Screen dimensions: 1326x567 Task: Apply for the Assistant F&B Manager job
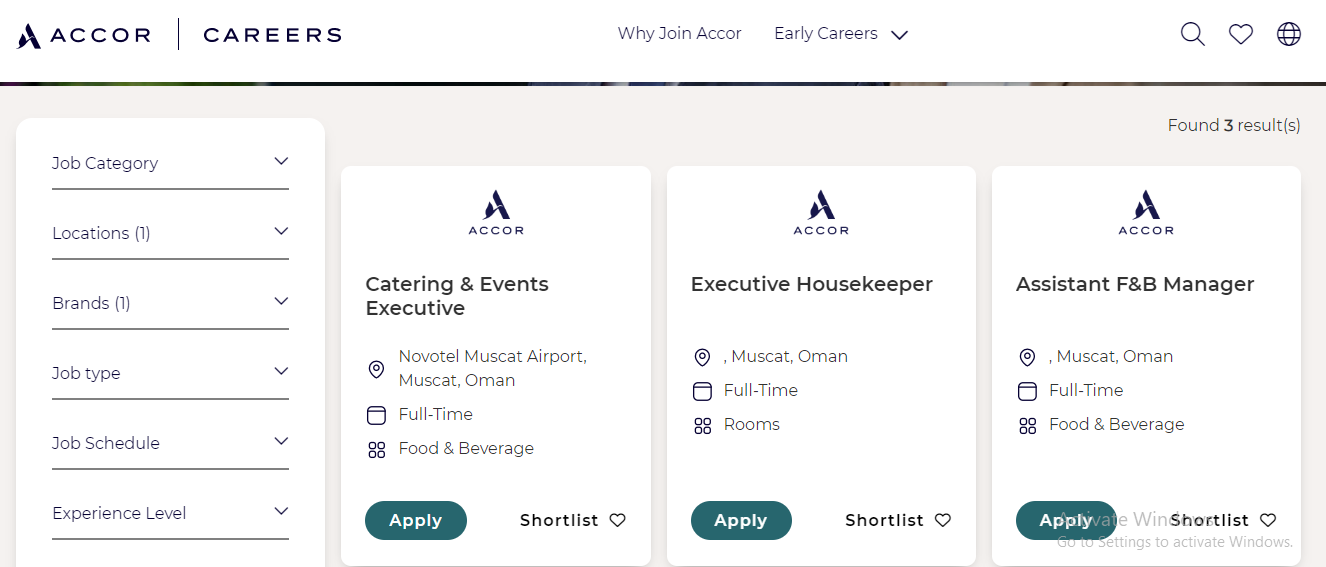pyautogui.click(x=1066, y=520)
